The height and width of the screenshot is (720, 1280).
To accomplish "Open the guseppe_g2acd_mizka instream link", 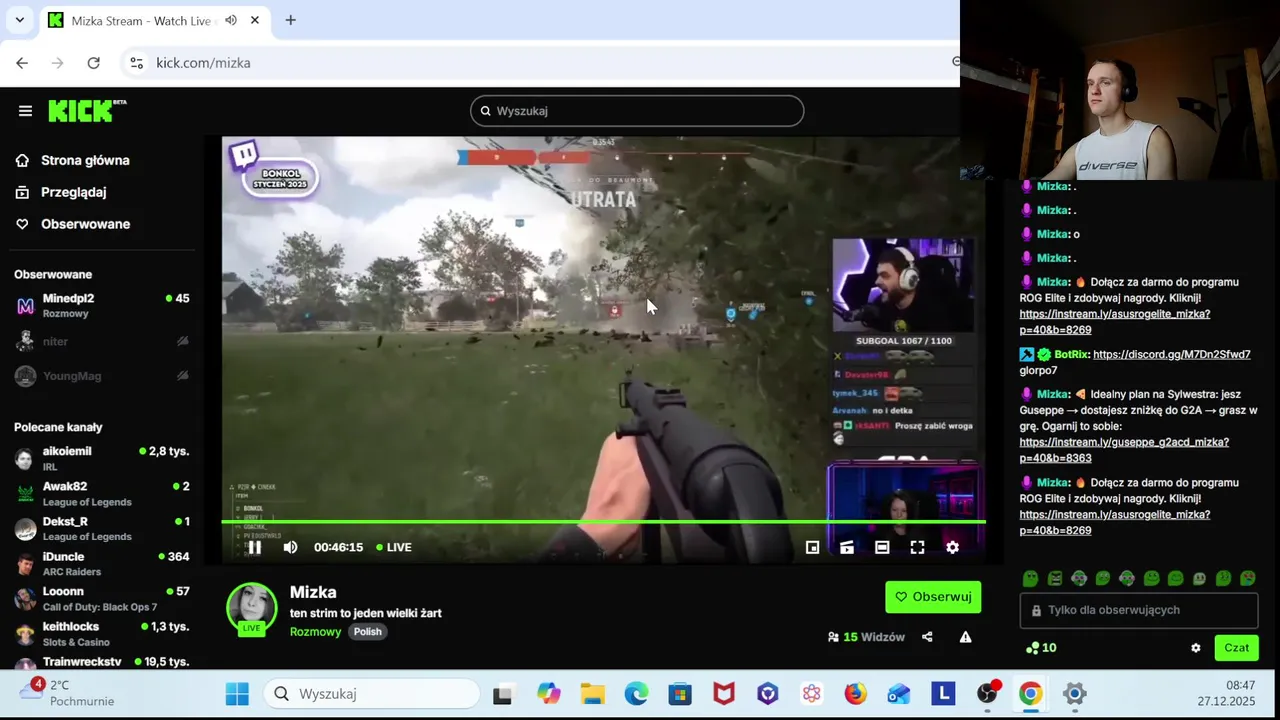I will (x=1124, y=450).
